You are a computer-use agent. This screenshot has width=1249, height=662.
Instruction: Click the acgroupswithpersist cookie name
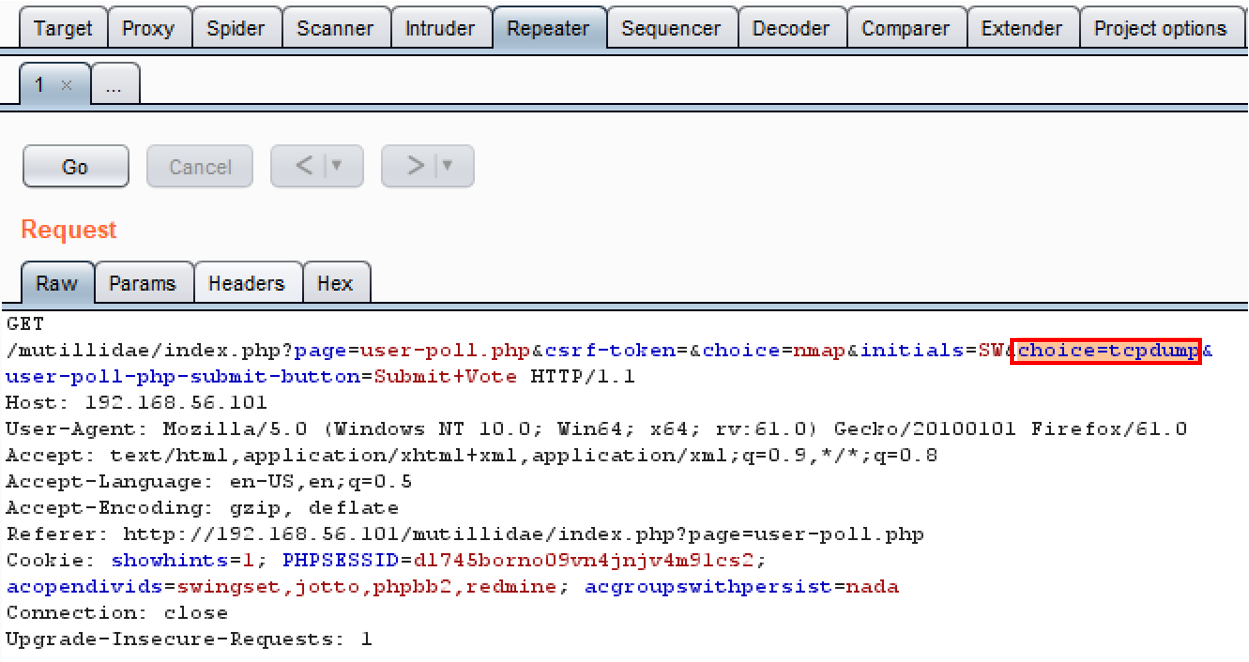pos(709,586)
